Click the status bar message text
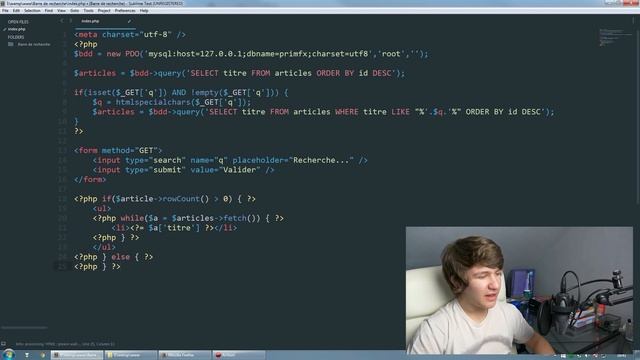Screen dimensions: 640x360 [x=65, y=344]
